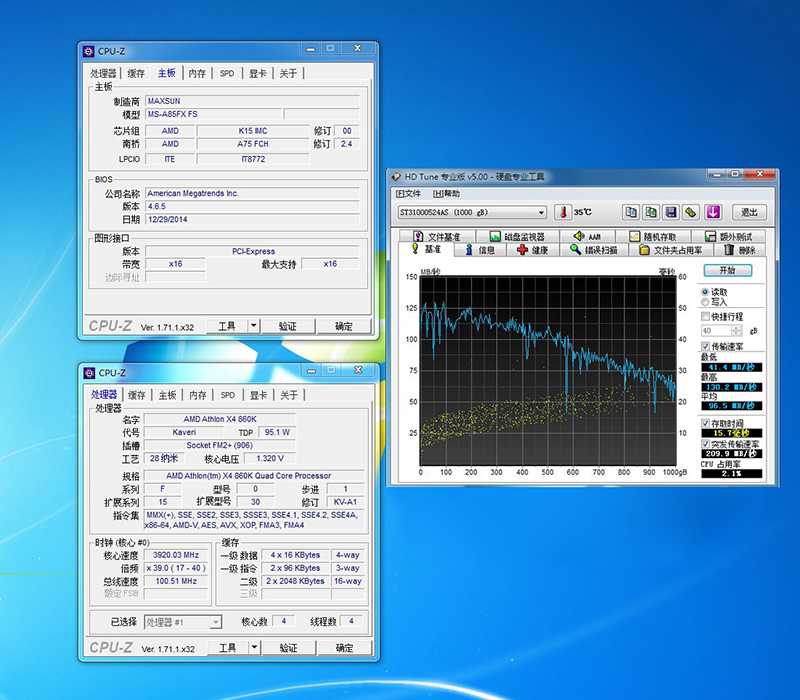Image resolution: width=800 pixels, height=700 pixels.
Task: Click the AMD Athlon X4 860K name field
Action: pyautogui.click(x=220, y=419)
